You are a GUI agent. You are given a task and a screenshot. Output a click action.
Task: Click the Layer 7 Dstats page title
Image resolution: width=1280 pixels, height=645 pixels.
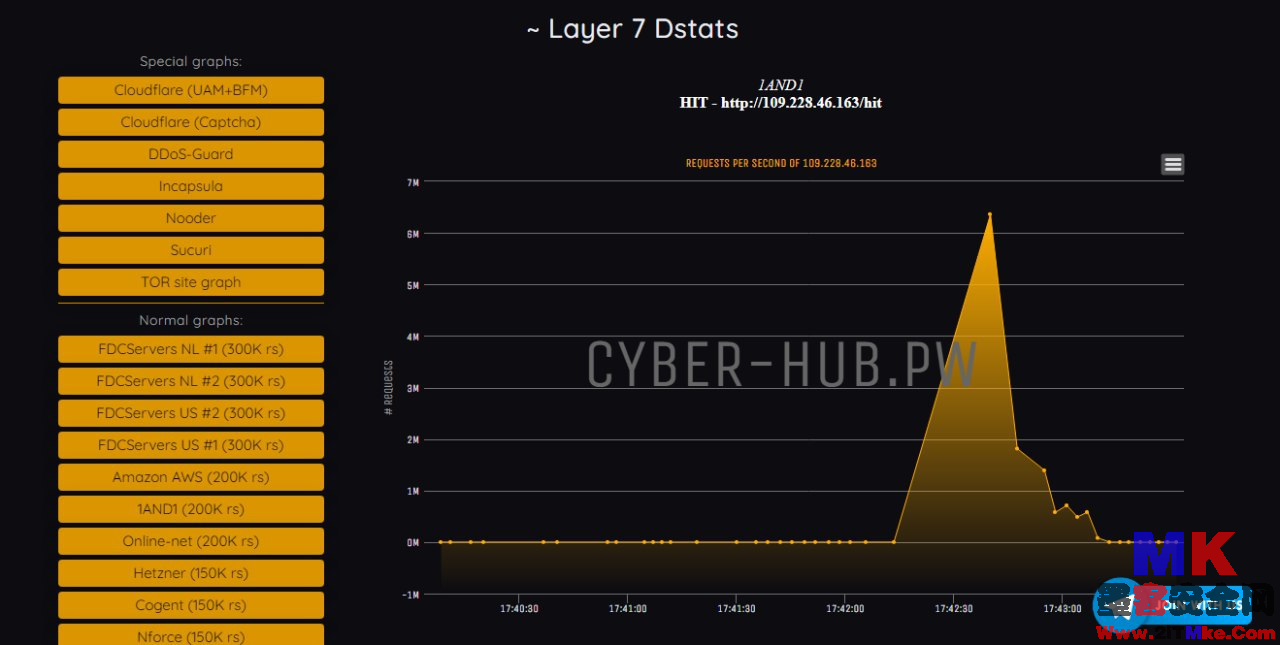click(633, 29)
